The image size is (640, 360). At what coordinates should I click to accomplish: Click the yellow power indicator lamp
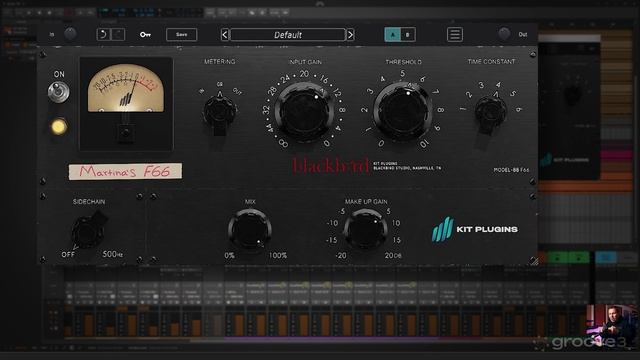(x=59, y=127)
